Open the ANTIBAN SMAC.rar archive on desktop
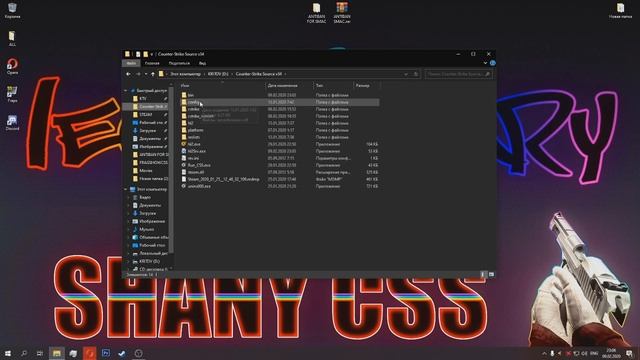Image resolution: width=640 pixels, height=360 pixels. click(x=342, y=13)
